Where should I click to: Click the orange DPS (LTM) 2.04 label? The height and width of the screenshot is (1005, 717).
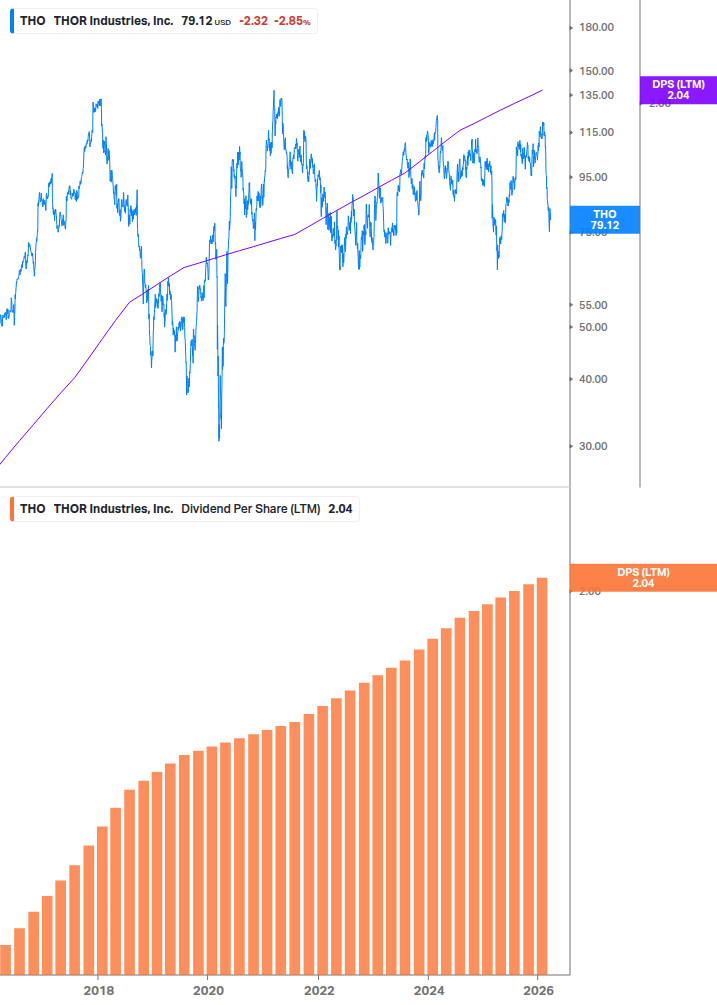click(x=643, y=577)
